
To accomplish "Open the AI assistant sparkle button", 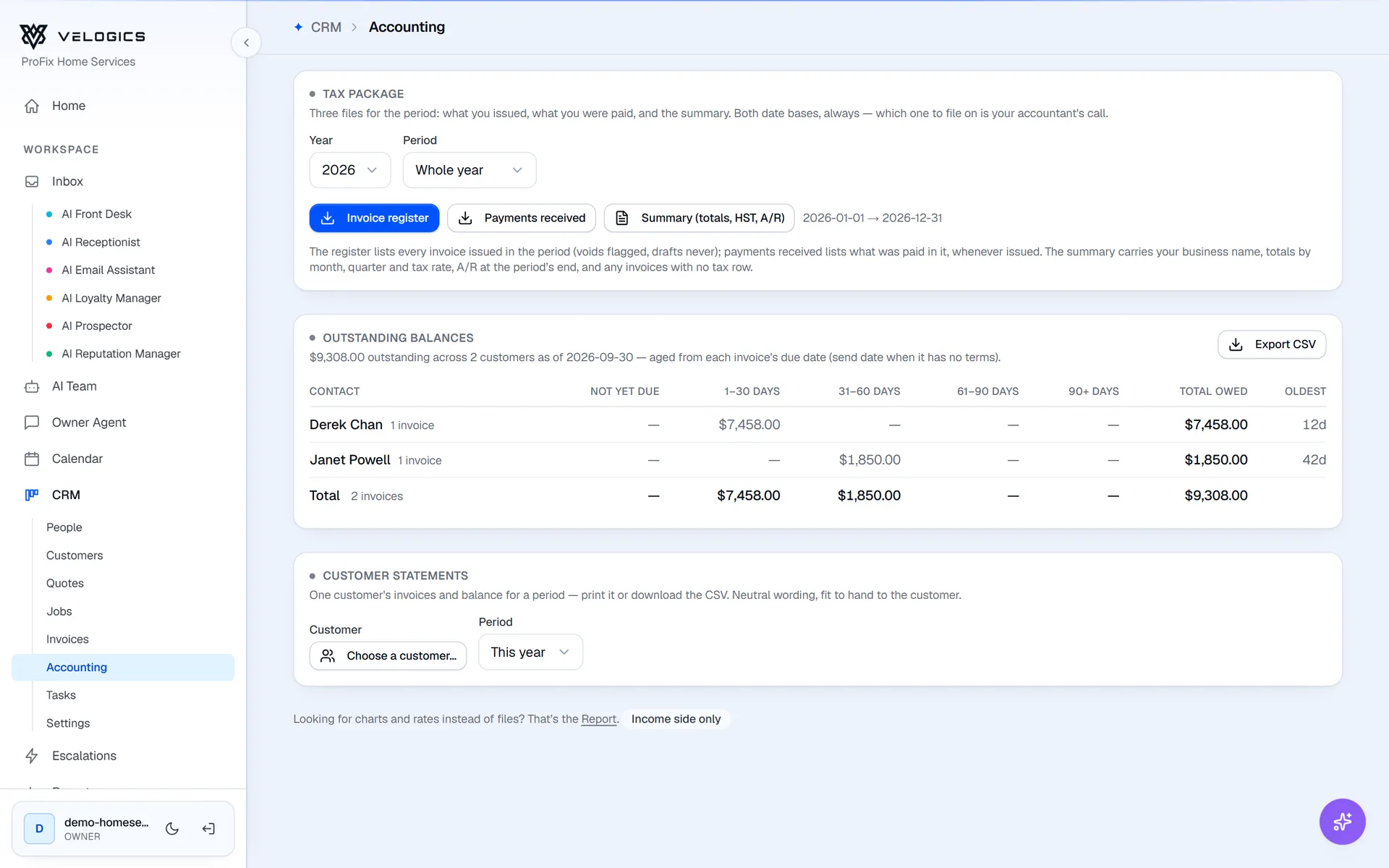I will point(1342,821).
